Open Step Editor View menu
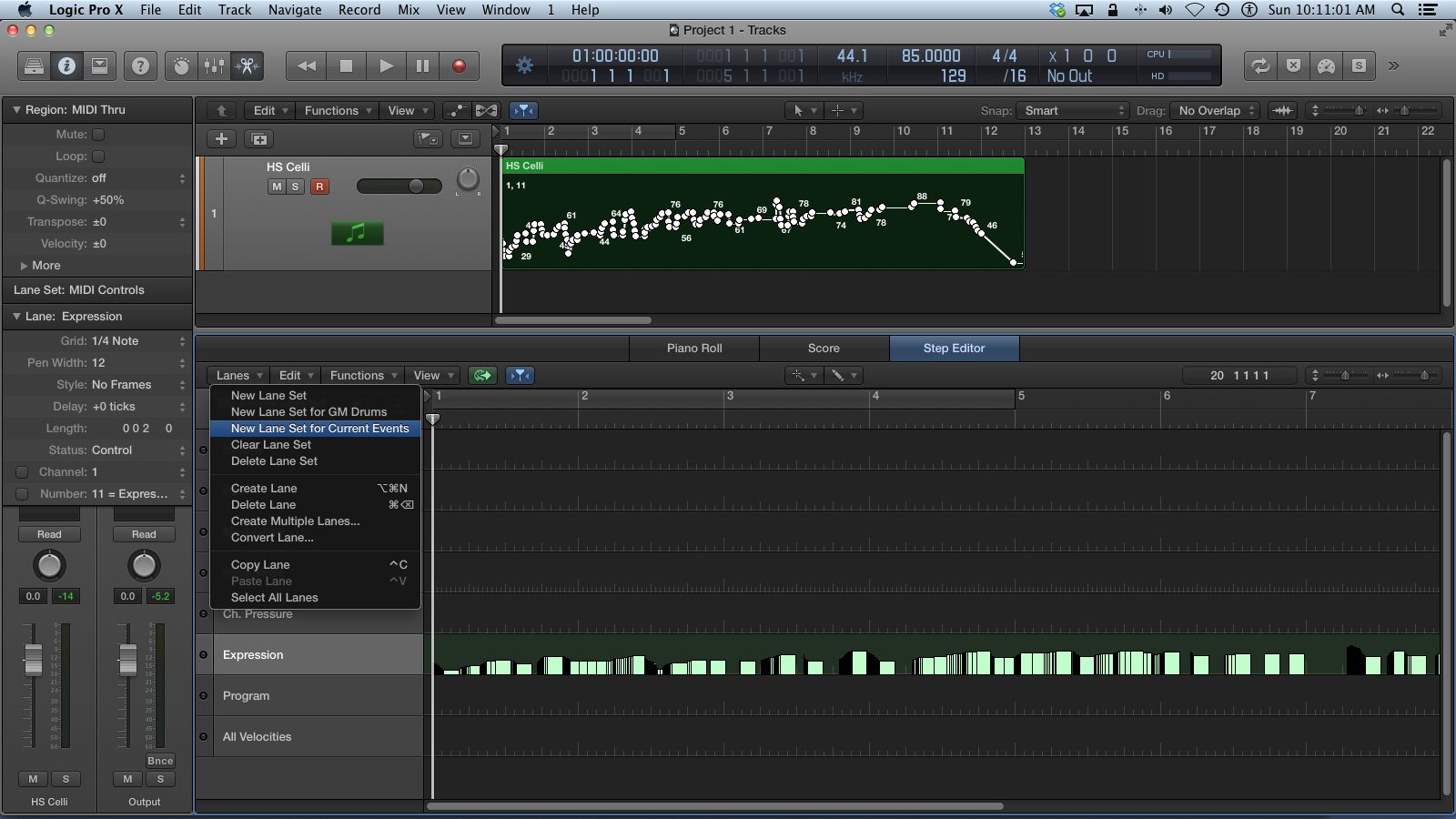The width and height of the screenshot is (1456, 819). coord(432,375)
